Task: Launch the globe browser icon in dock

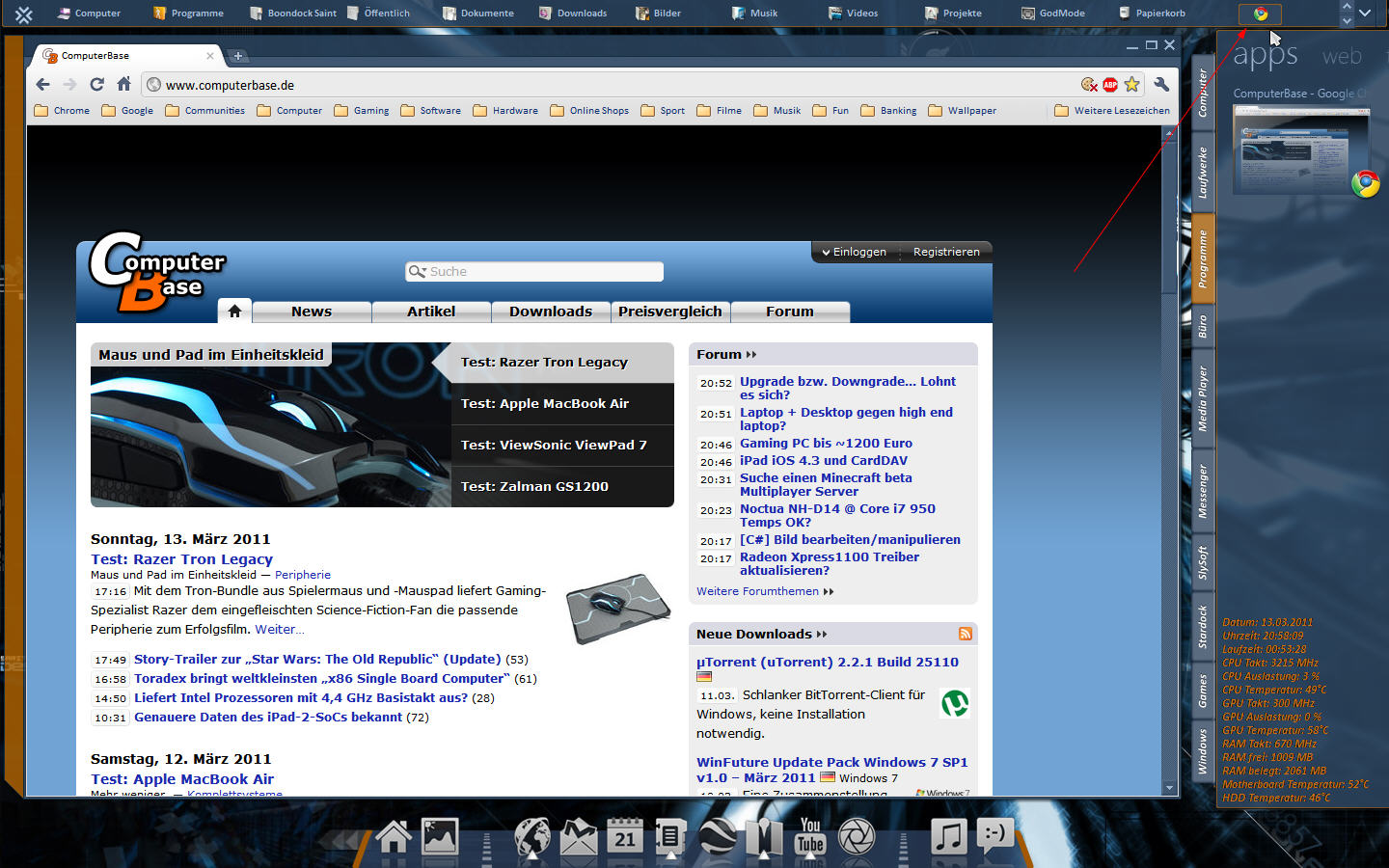Action: [x=531, y=836]
